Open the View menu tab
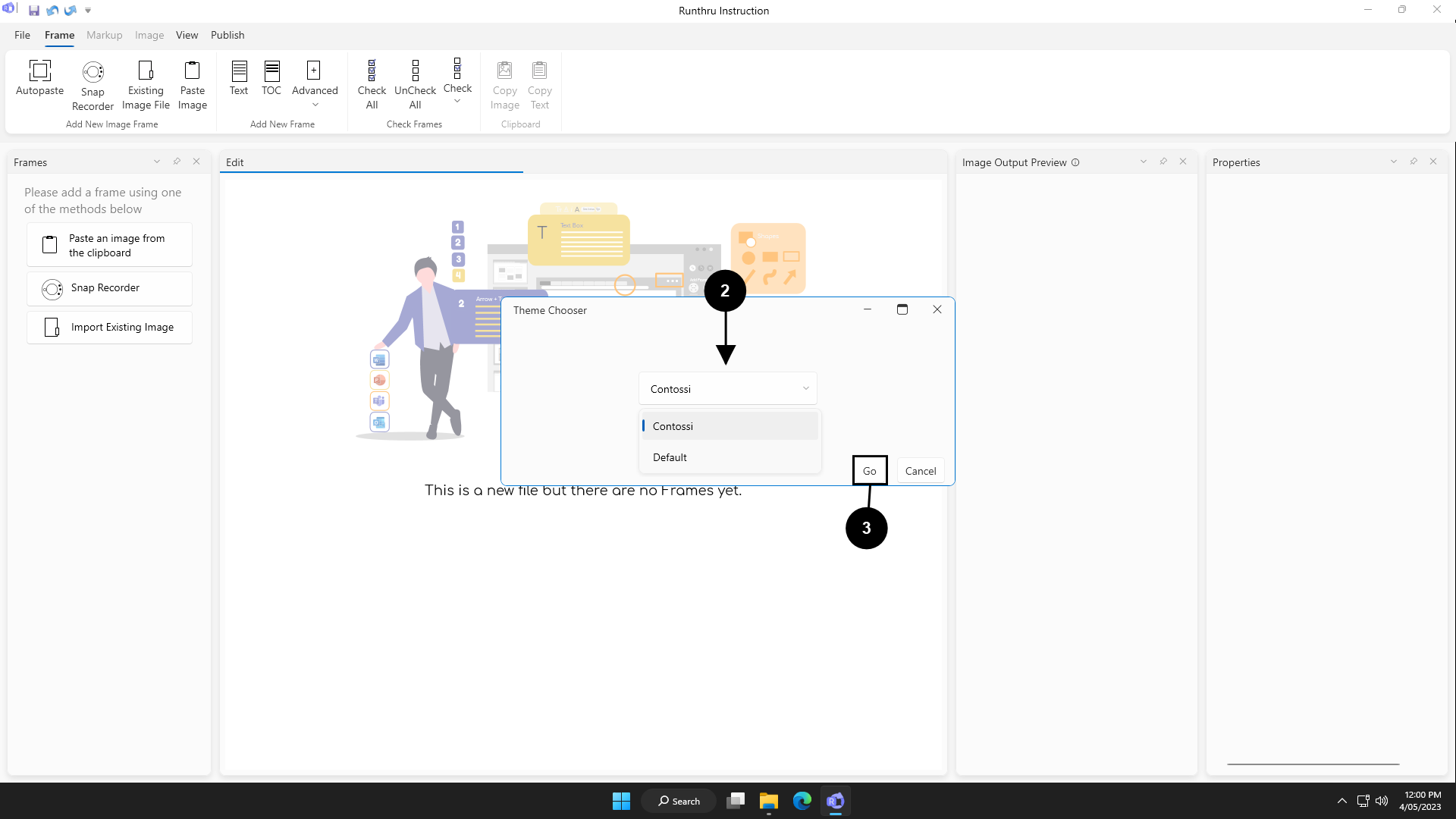Image resolution: width=1456 pixels, height=819 pixels. 187,35
